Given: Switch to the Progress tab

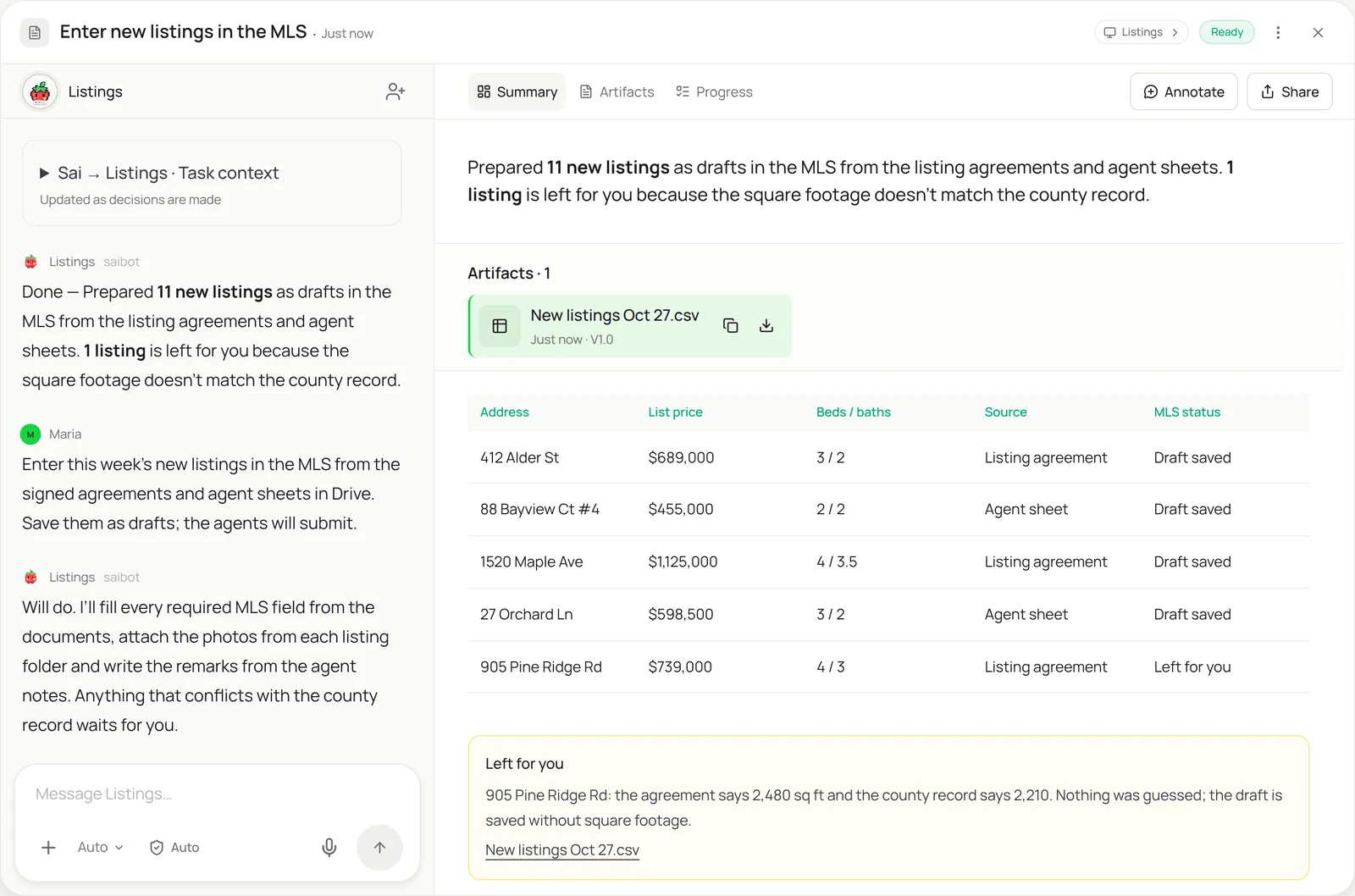Looking at the screenshot, I should coord(714,91).
